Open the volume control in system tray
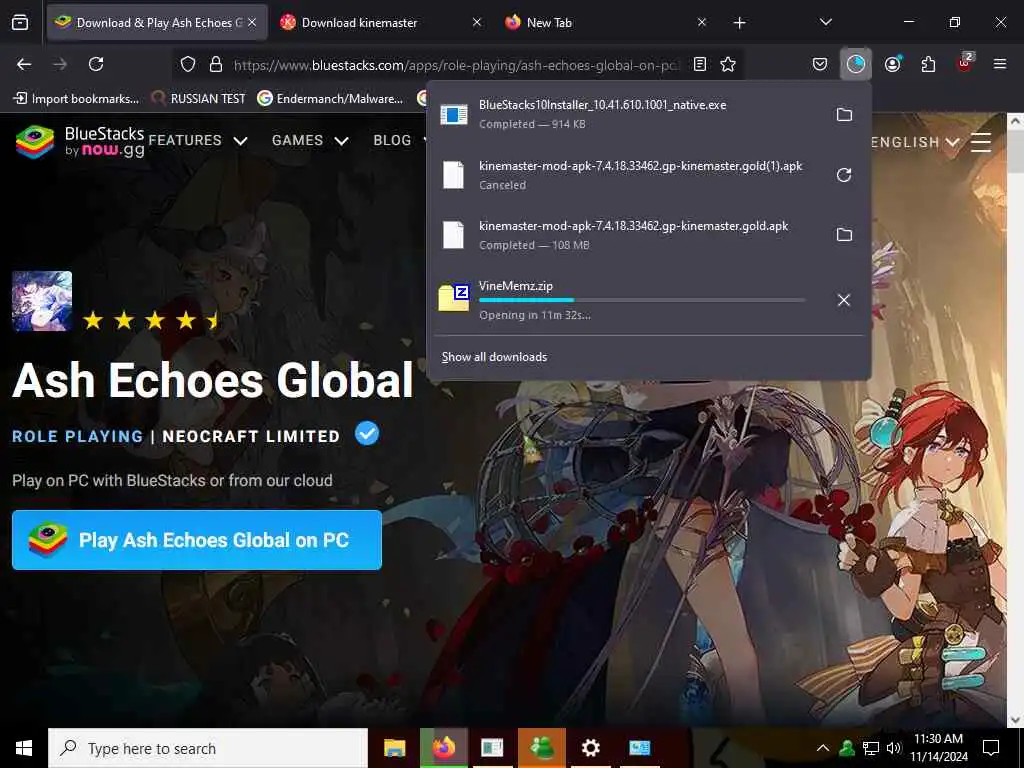Screen dimensions: 1024x768 coord(894,748)
